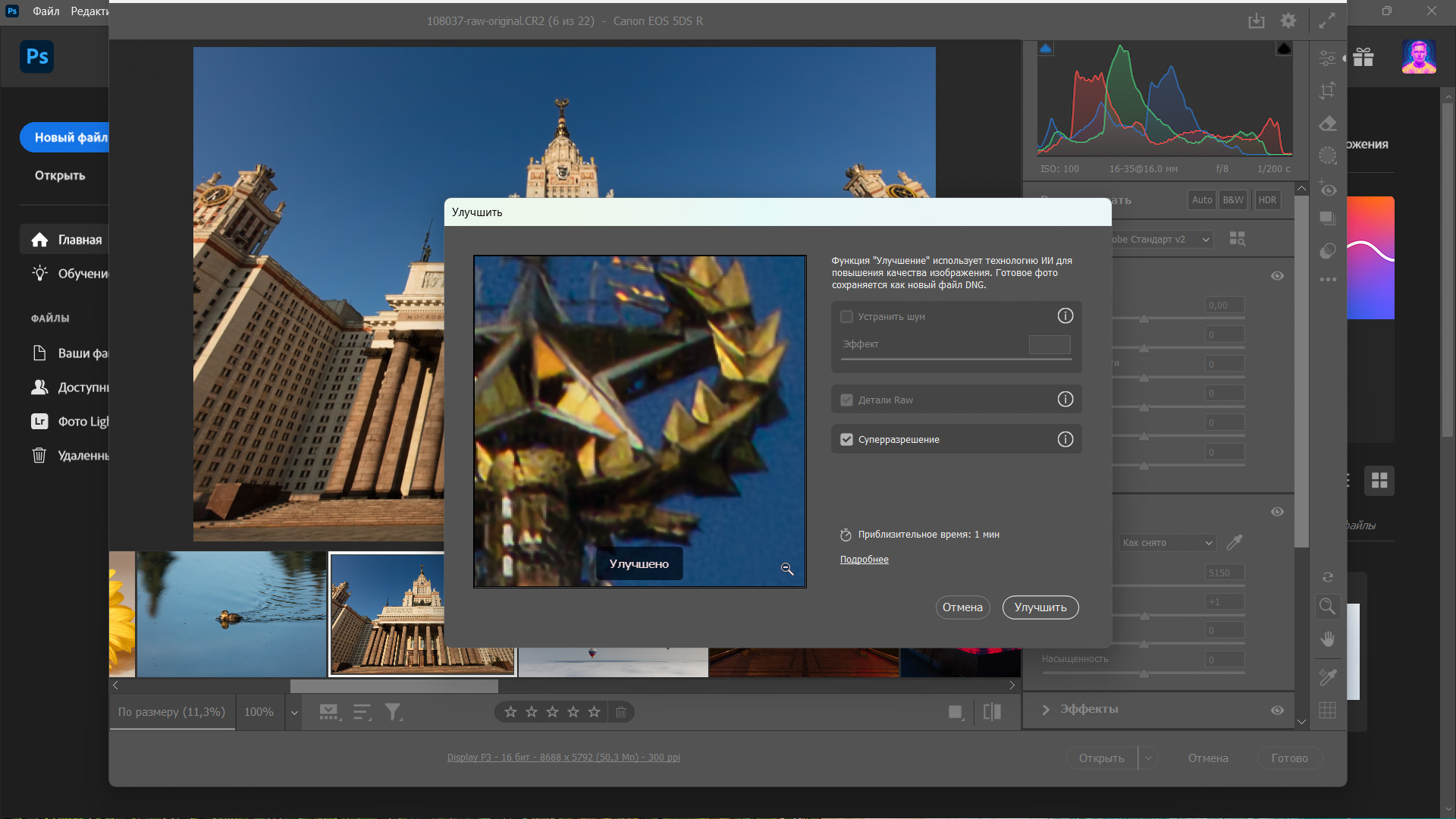
Task: Open the zoom level dropdown arrow
Action: [x=294, y=713]
